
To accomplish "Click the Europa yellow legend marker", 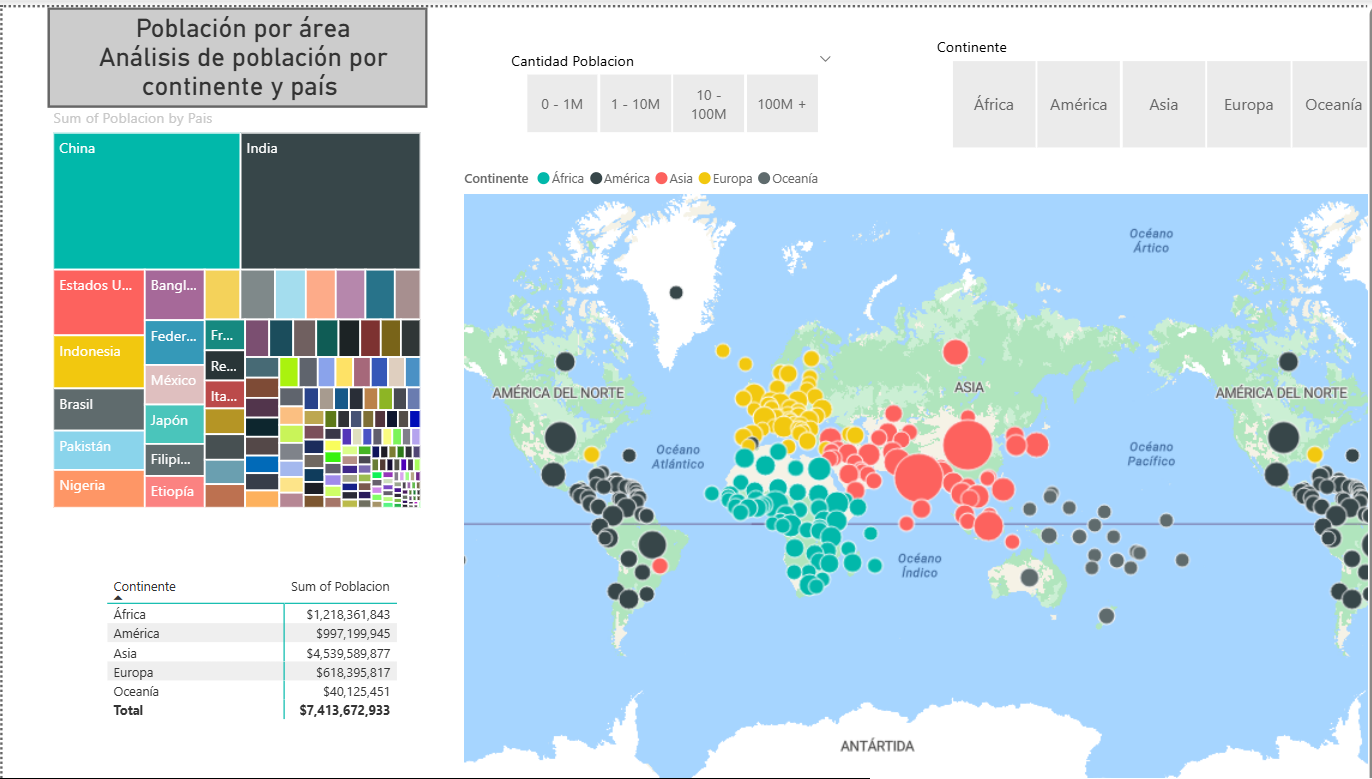I will [704, 179].
